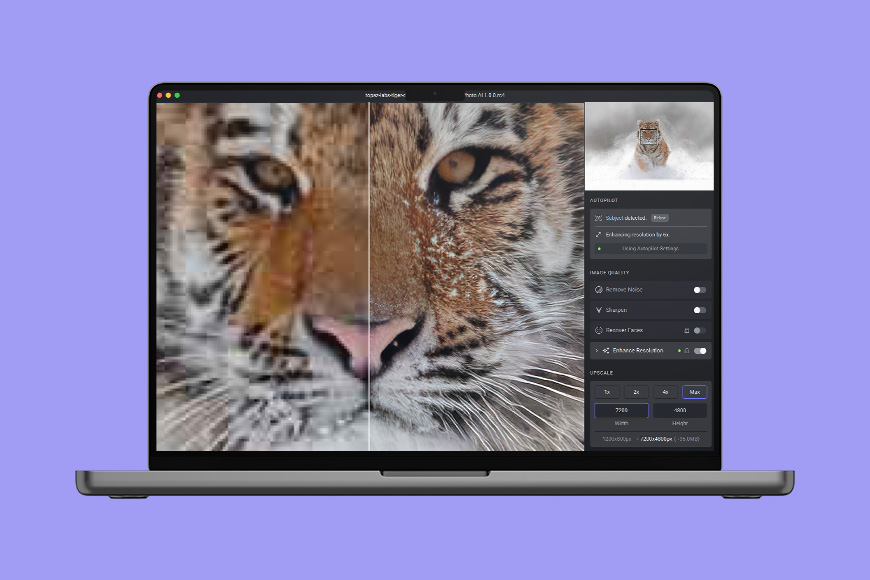Select the Max upscale option
The height and width of the screenshot is (580, 870).
[694, 392]
